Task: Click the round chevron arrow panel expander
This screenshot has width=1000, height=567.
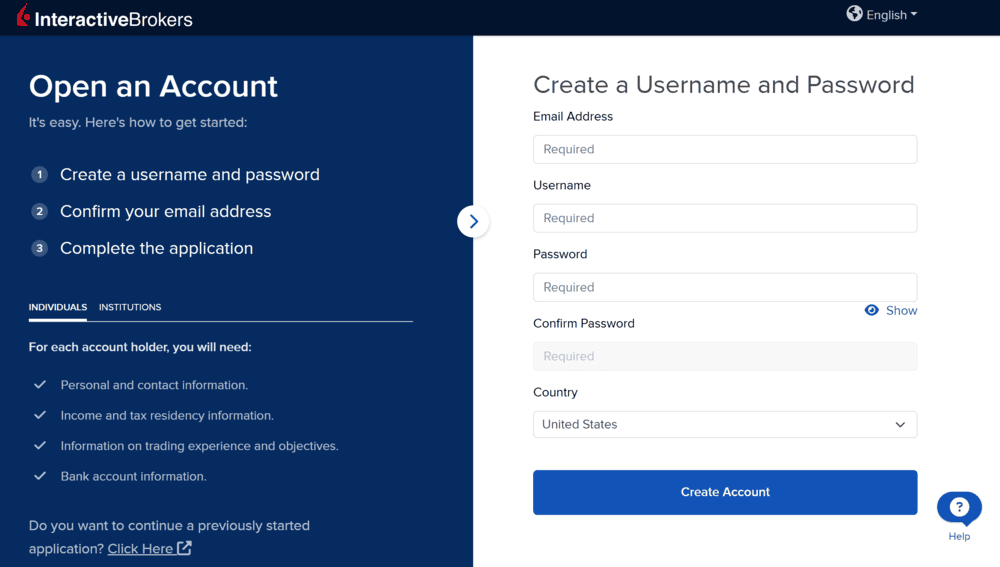Action: tap(473, 222)
